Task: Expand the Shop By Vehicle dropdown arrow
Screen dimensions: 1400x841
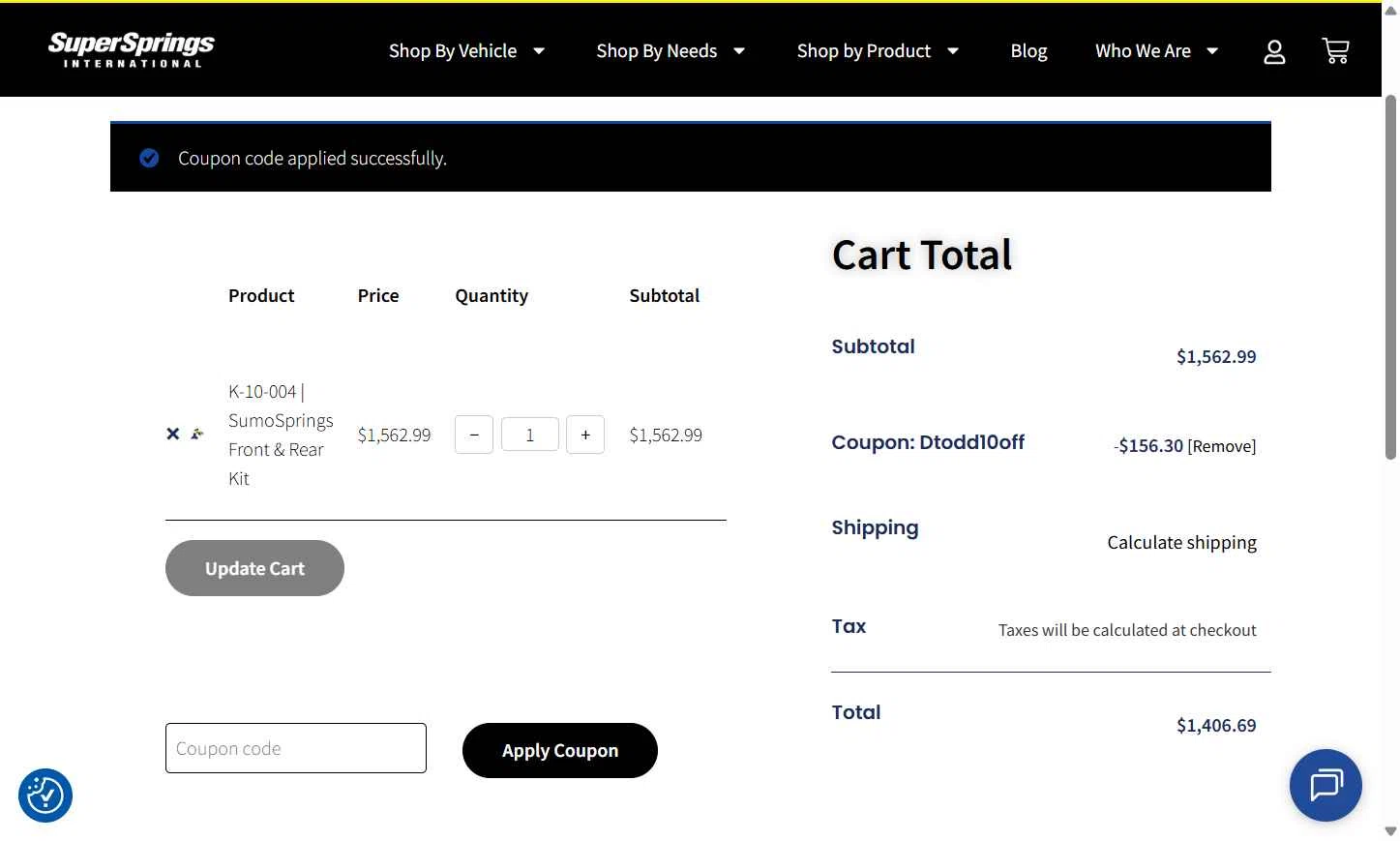Action: click(x=539, y=51)
